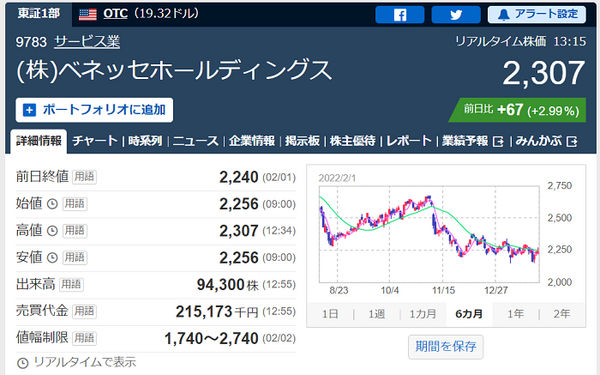Click the current price 2,307

[x=544, y=73]
